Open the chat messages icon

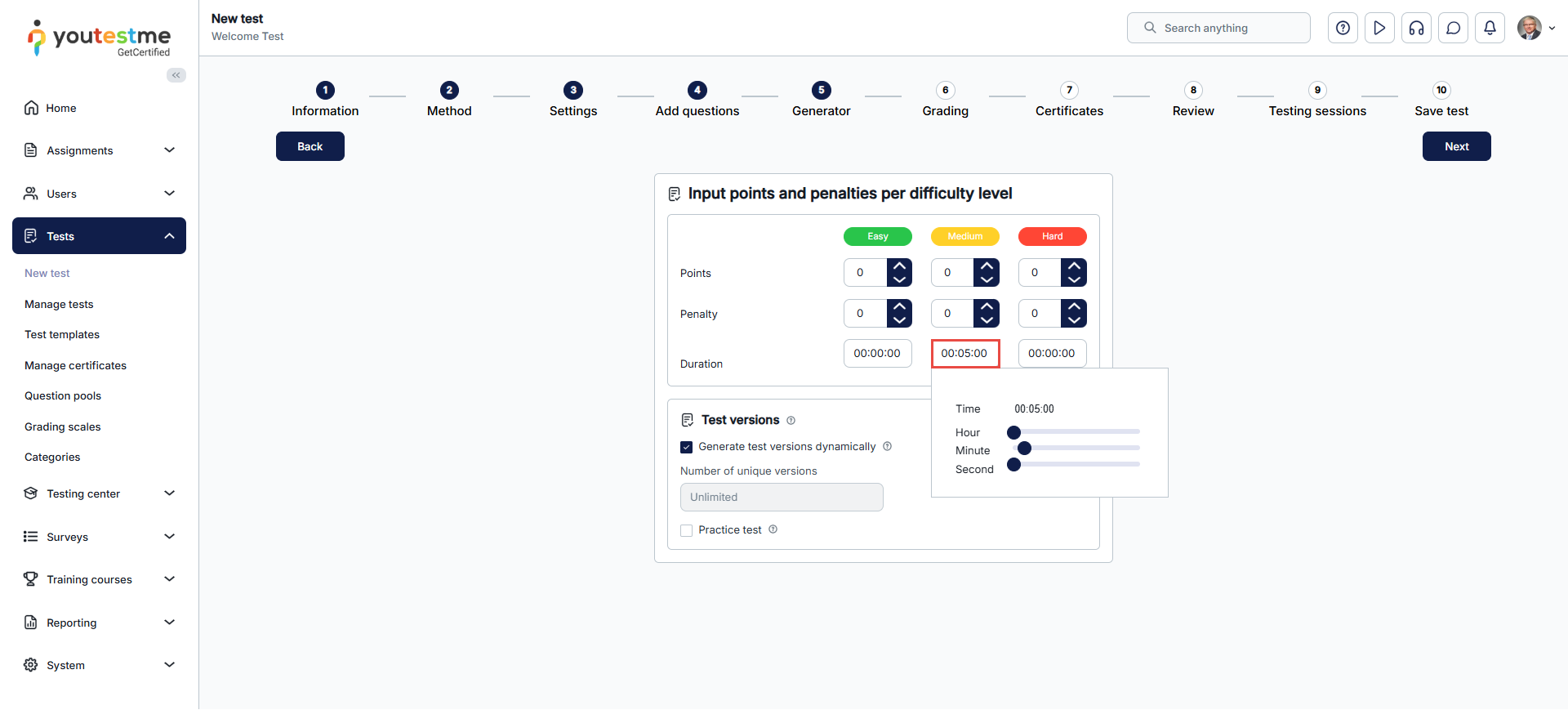[1453, 28]
